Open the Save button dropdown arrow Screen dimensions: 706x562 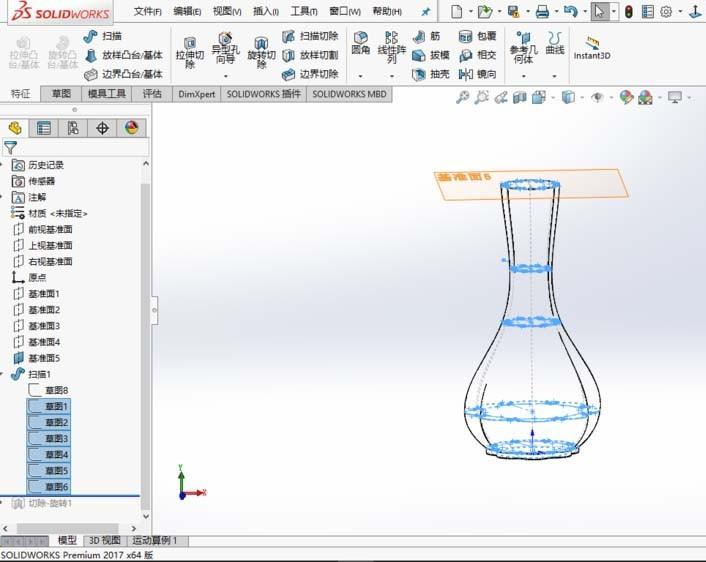pos(528,11)
